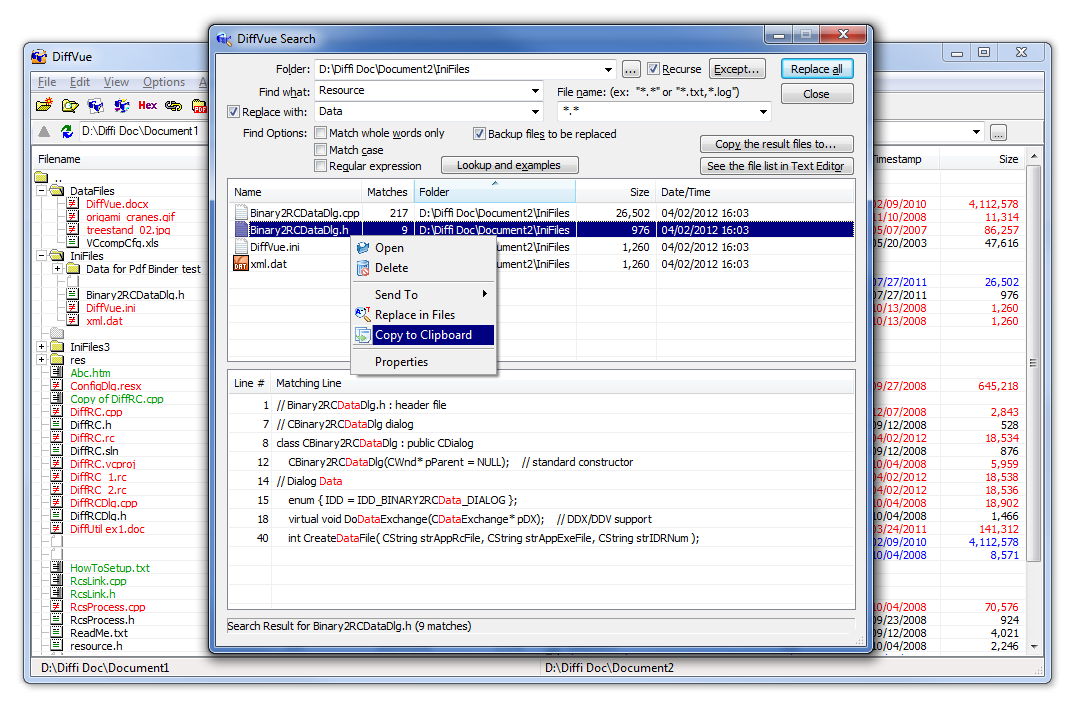Sort results by Folder column header
1077x708 pixels.
(495, 192)
